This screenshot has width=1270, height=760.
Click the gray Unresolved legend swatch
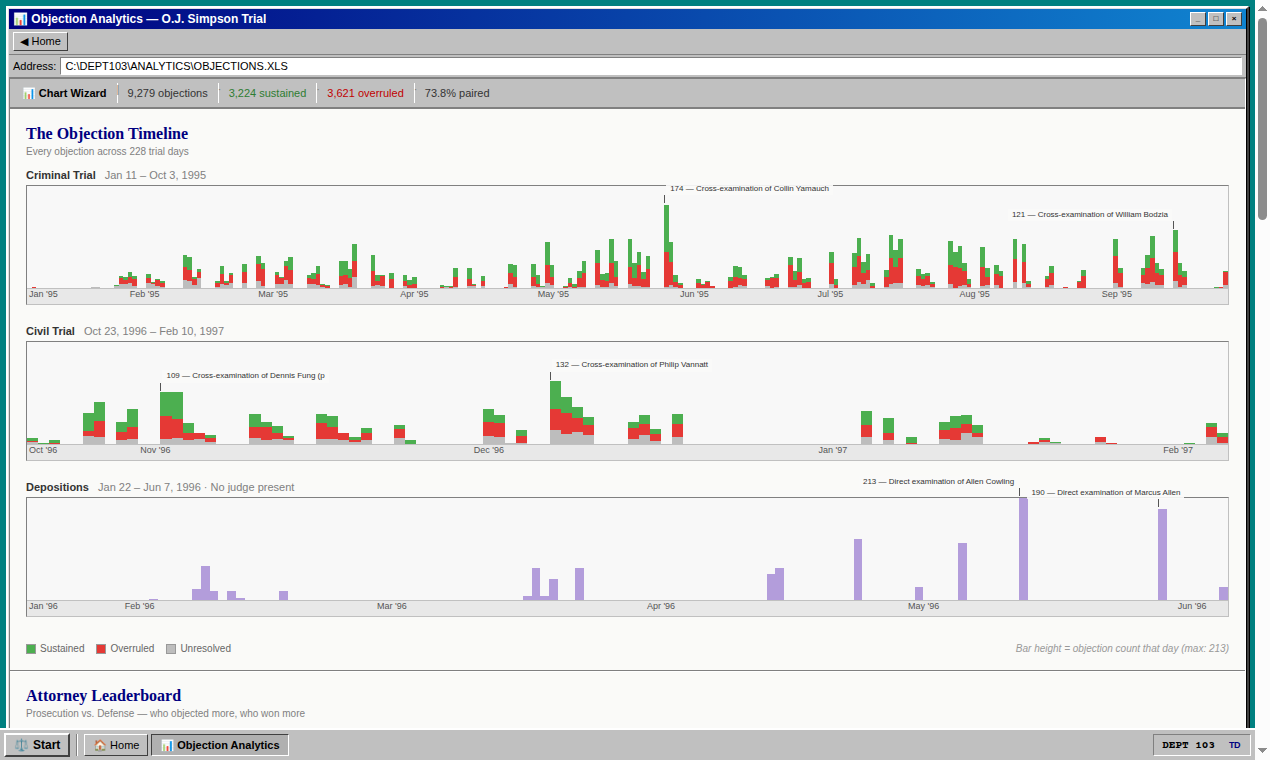[x=171, y=649]
